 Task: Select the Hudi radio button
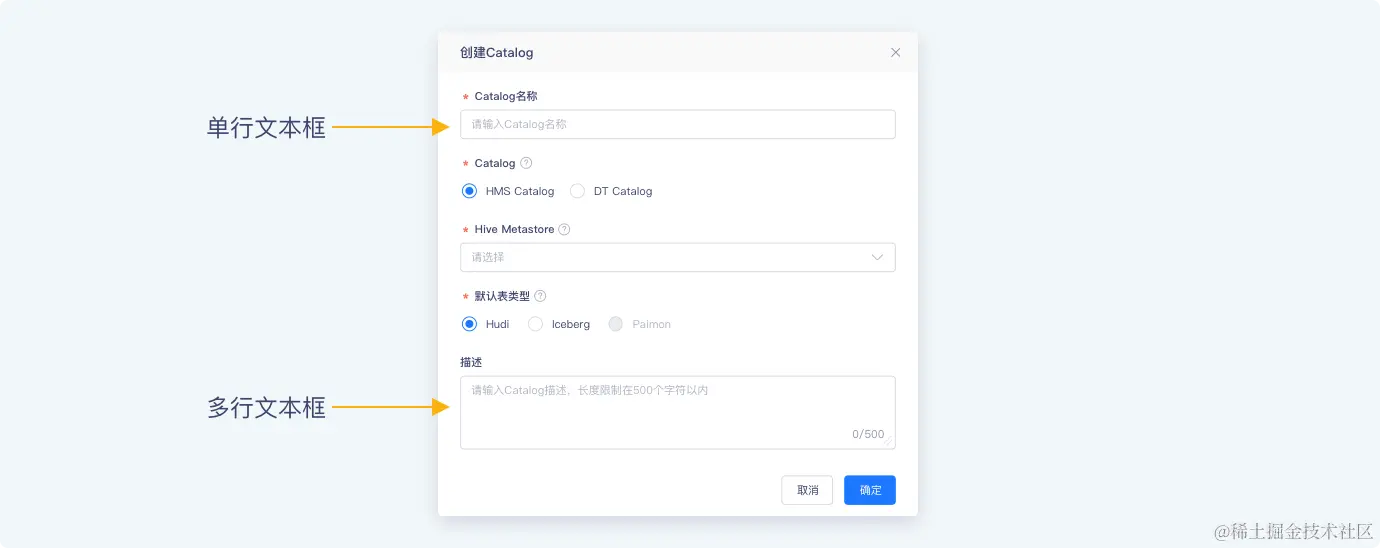click(x=469, y=324)
